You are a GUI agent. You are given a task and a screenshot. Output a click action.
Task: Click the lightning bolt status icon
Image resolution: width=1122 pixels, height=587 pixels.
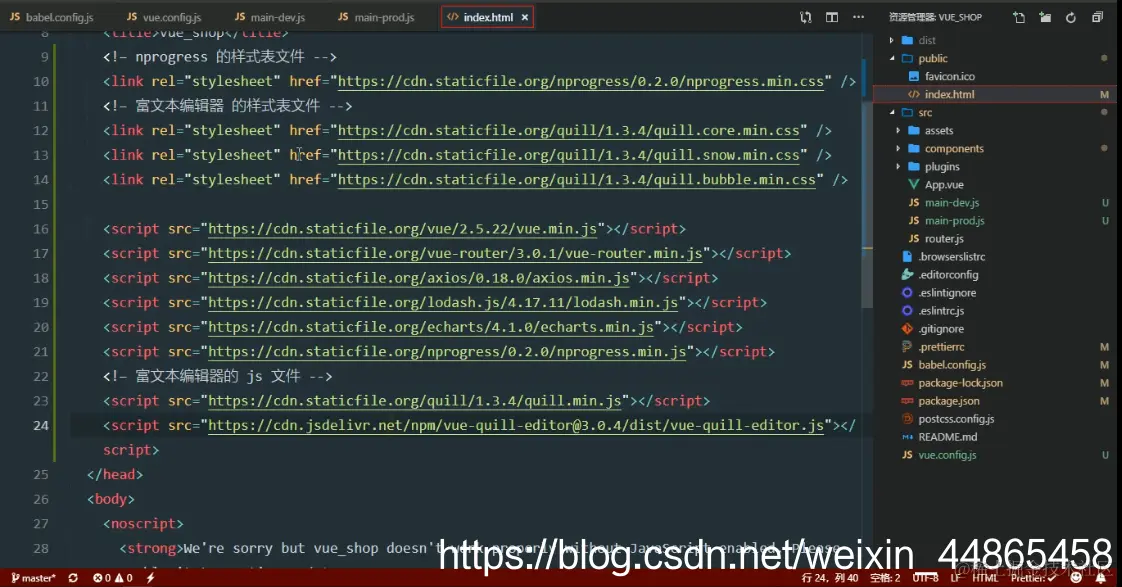coord(150,578)
